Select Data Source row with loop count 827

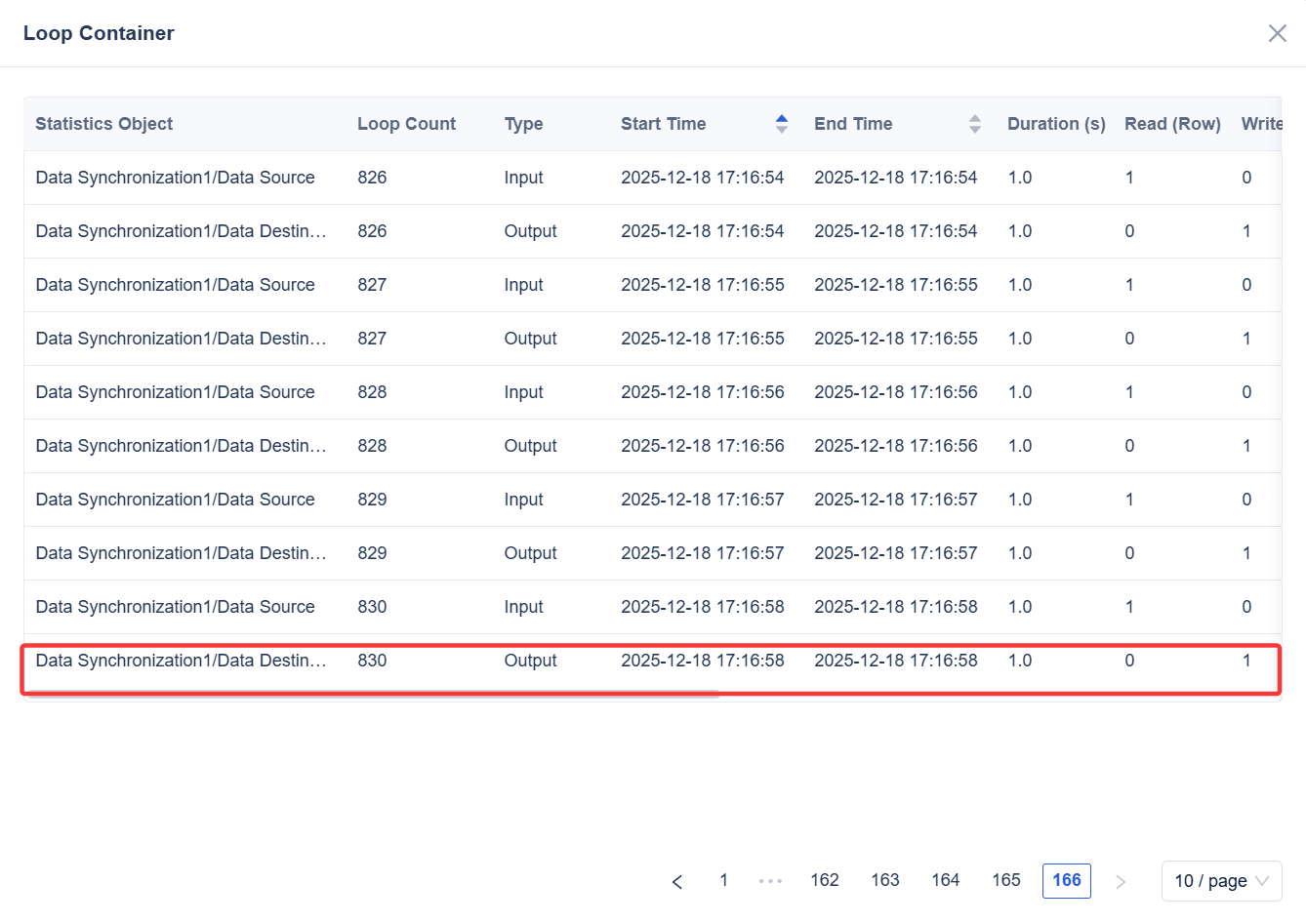click(652, 285)
